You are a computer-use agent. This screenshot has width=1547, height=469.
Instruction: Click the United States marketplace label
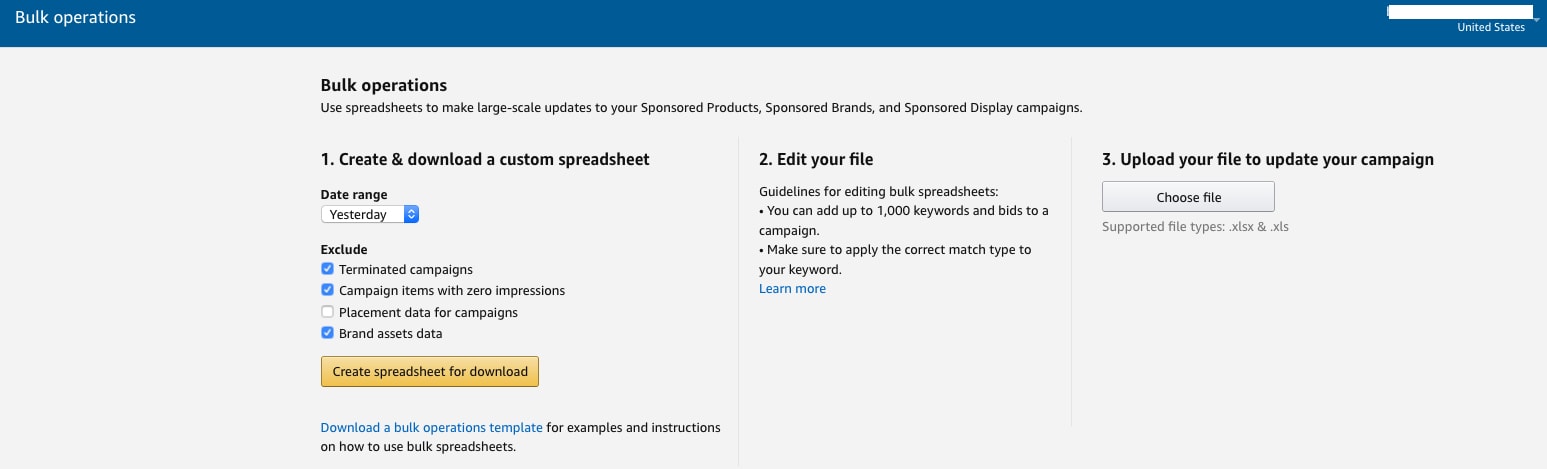pos(1491,28)
